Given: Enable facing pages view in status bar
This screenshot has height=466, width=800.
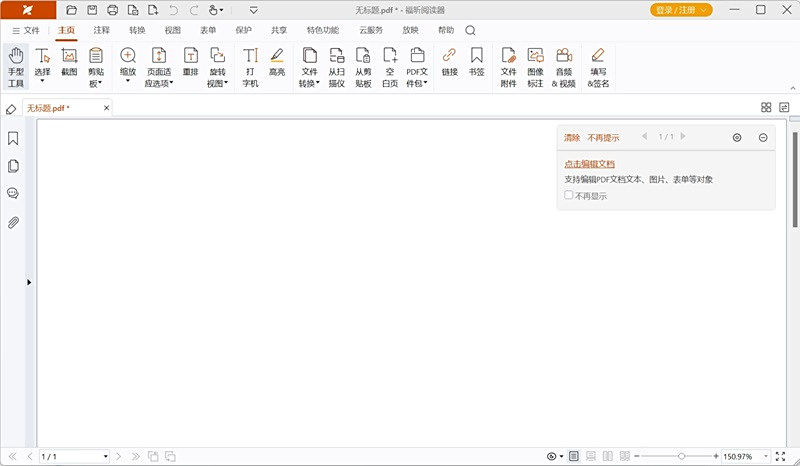Looking at the screenshot, I should click(606, 456).
